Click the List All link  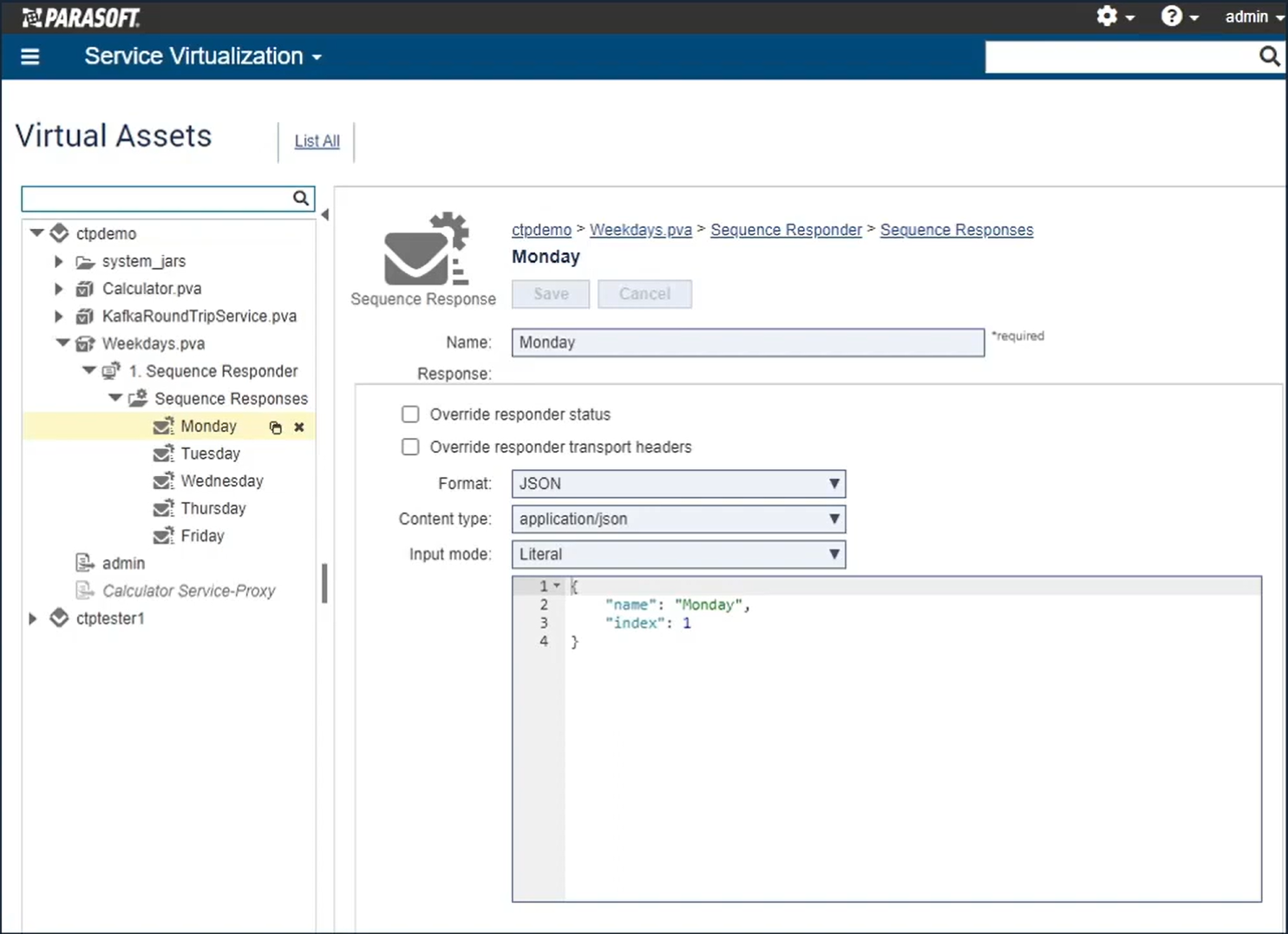coord(317,141)
